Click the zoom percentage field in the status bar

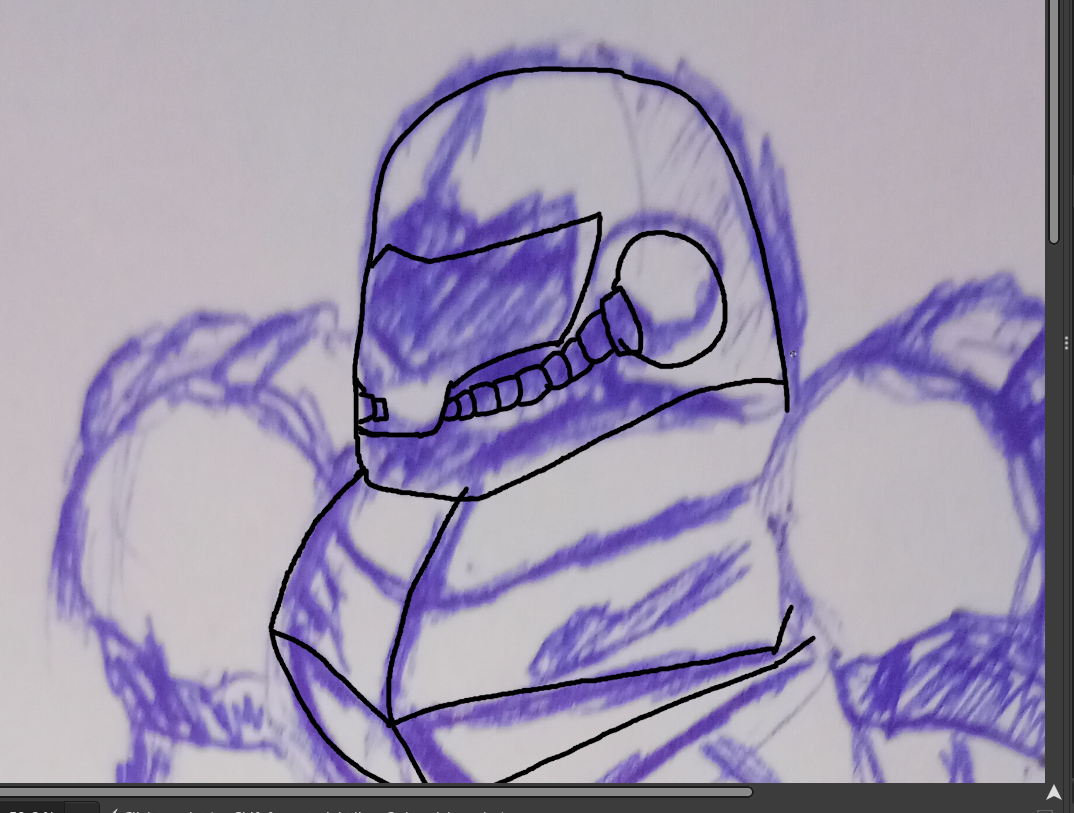tap(32, 809)
